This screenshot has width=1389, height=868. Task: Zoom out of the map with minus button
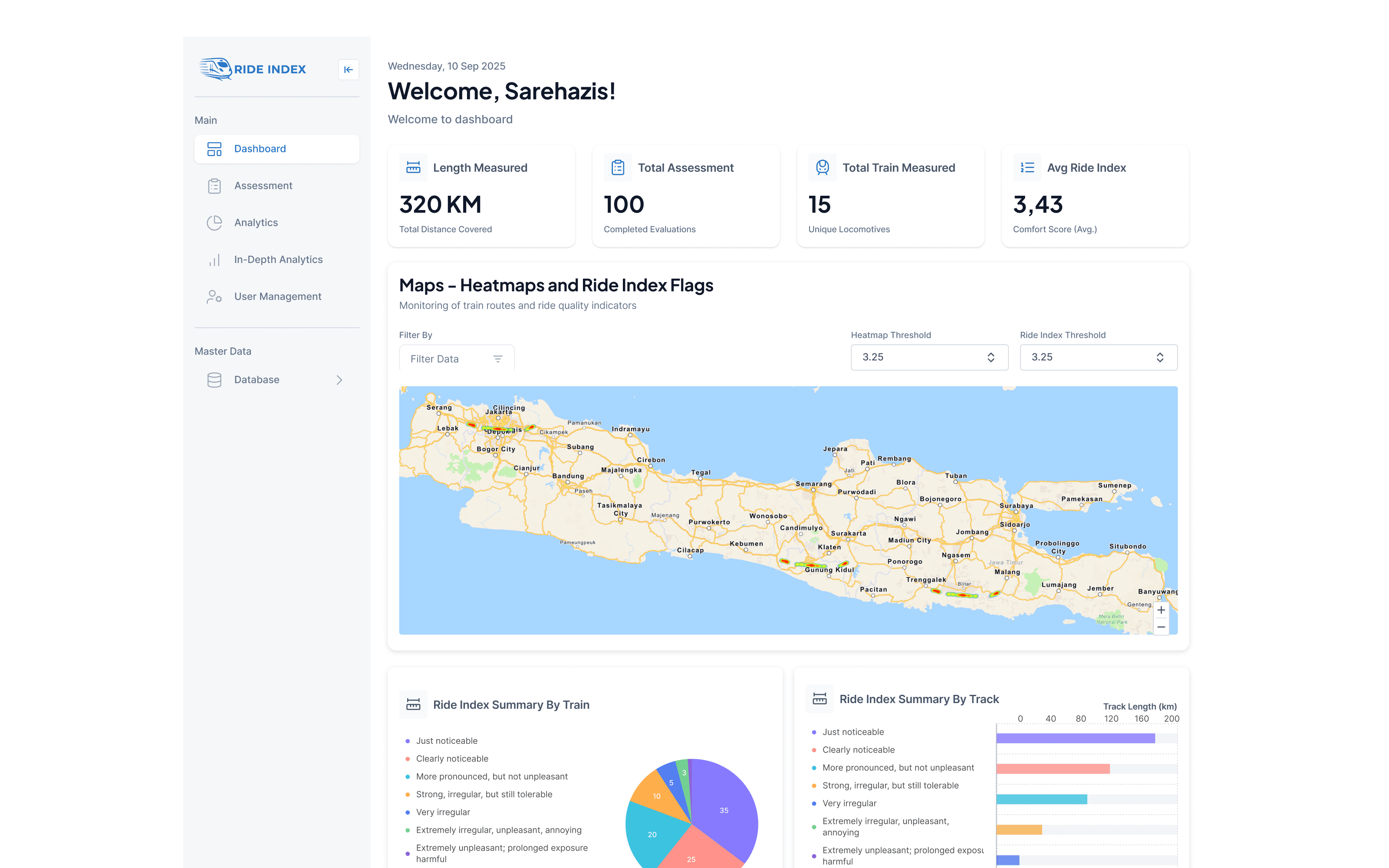pyautogui.click(x=1161, y=627)
